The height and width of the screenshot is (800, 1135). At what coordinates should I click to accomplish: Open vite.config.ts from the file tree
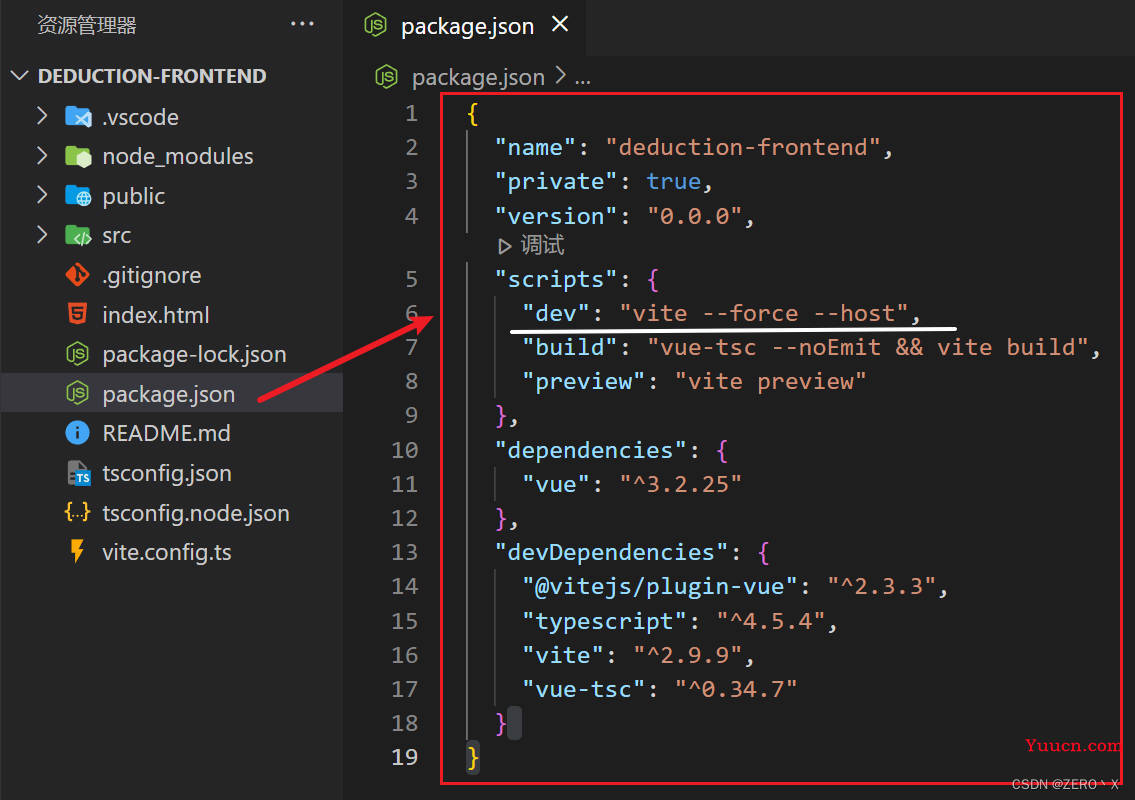coord(167,552)
